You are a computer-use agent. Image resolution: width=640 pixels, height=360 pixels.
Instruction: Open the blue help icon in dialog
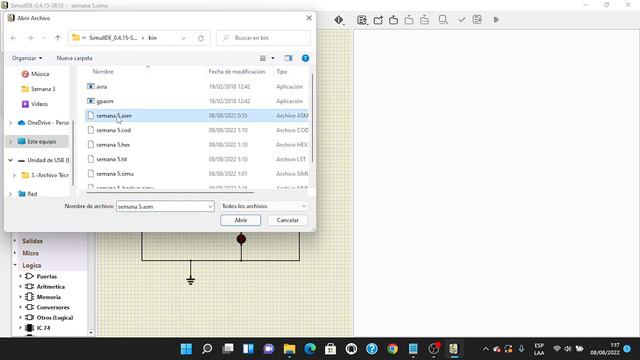(305, 58)
